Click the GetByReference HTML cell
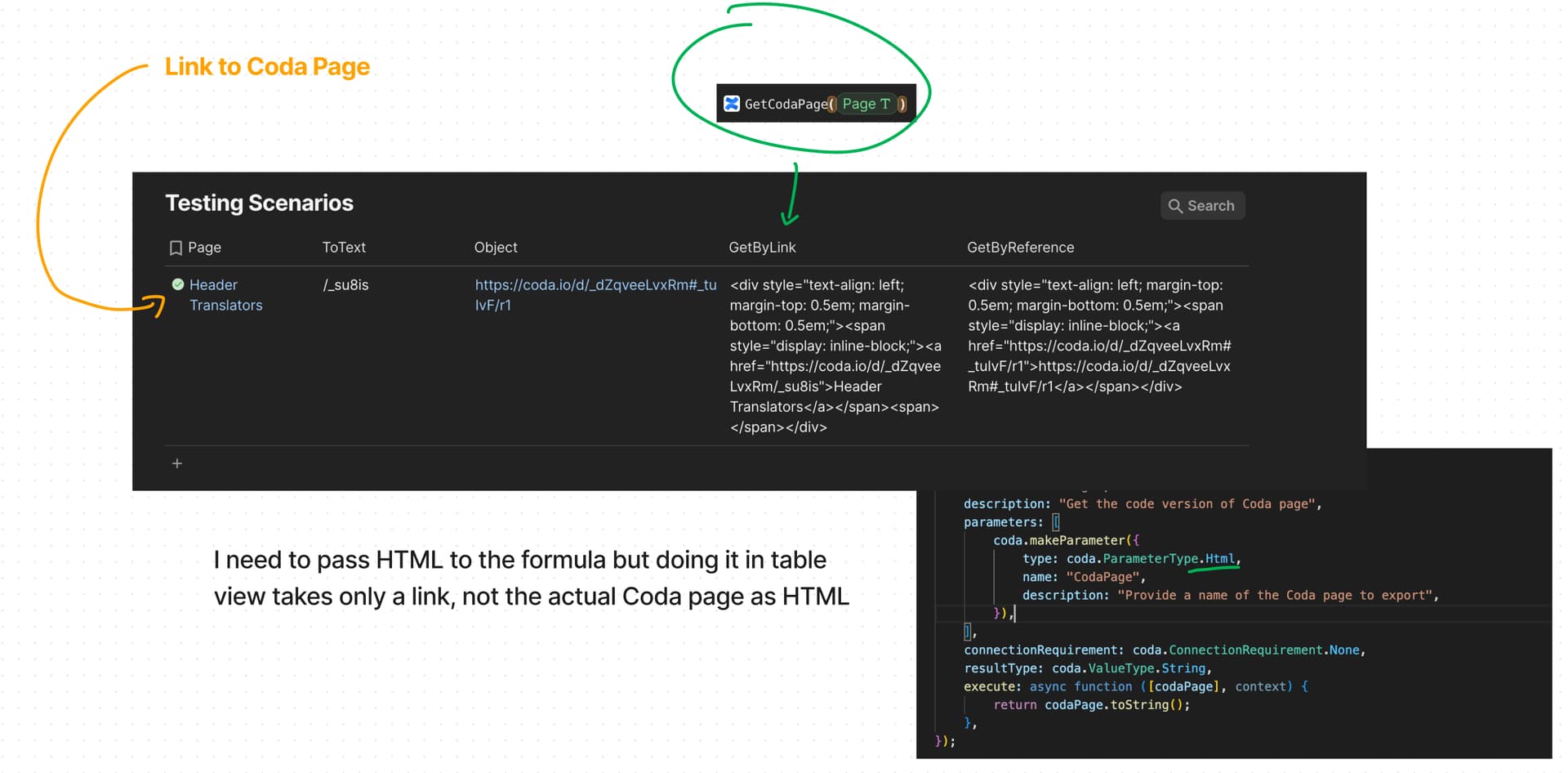The height and width of the screenshot is (773, 1568). pyautogui.click(x=1099, y=336)
